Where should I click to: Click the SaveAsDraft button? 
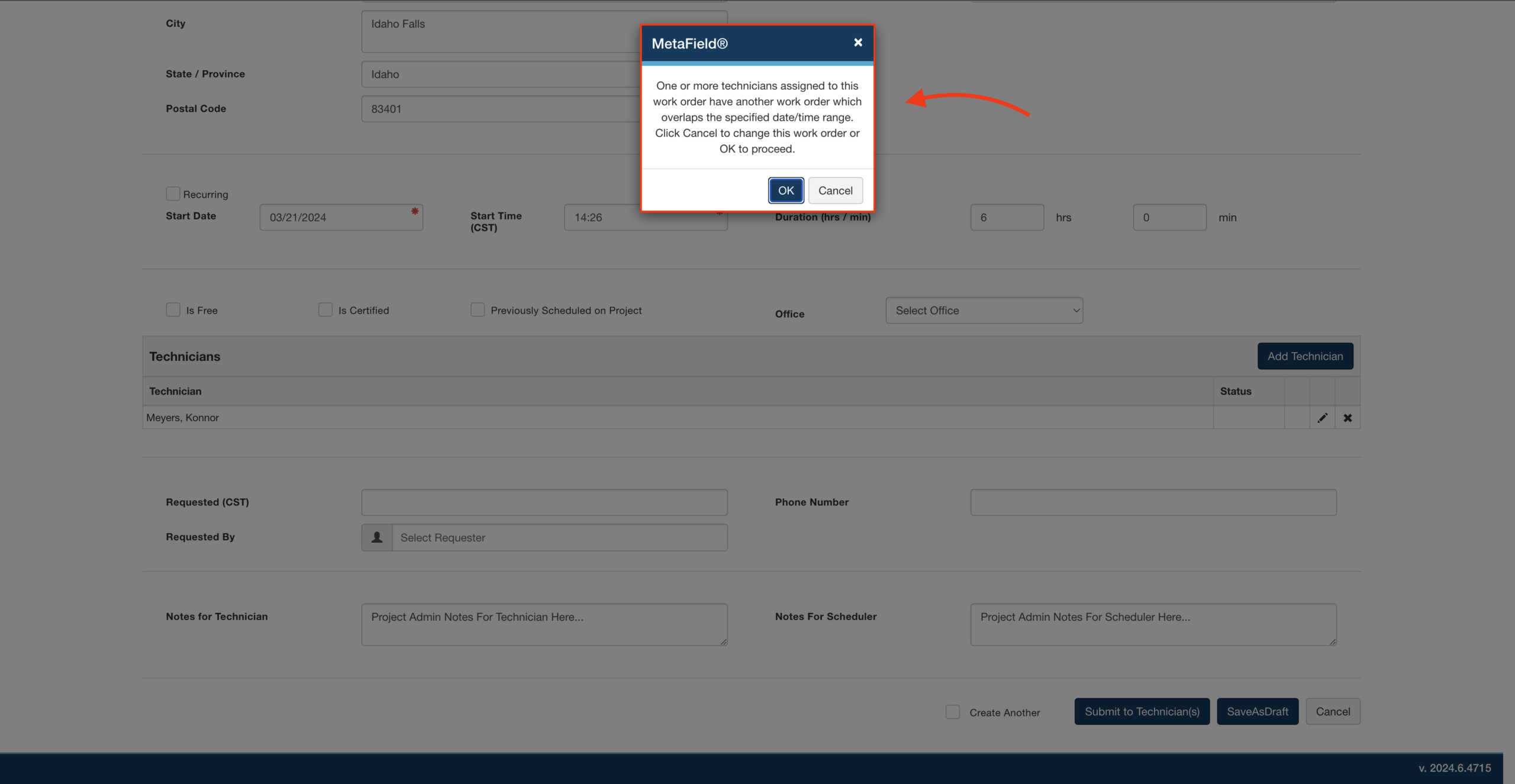tap(1257, 712)
